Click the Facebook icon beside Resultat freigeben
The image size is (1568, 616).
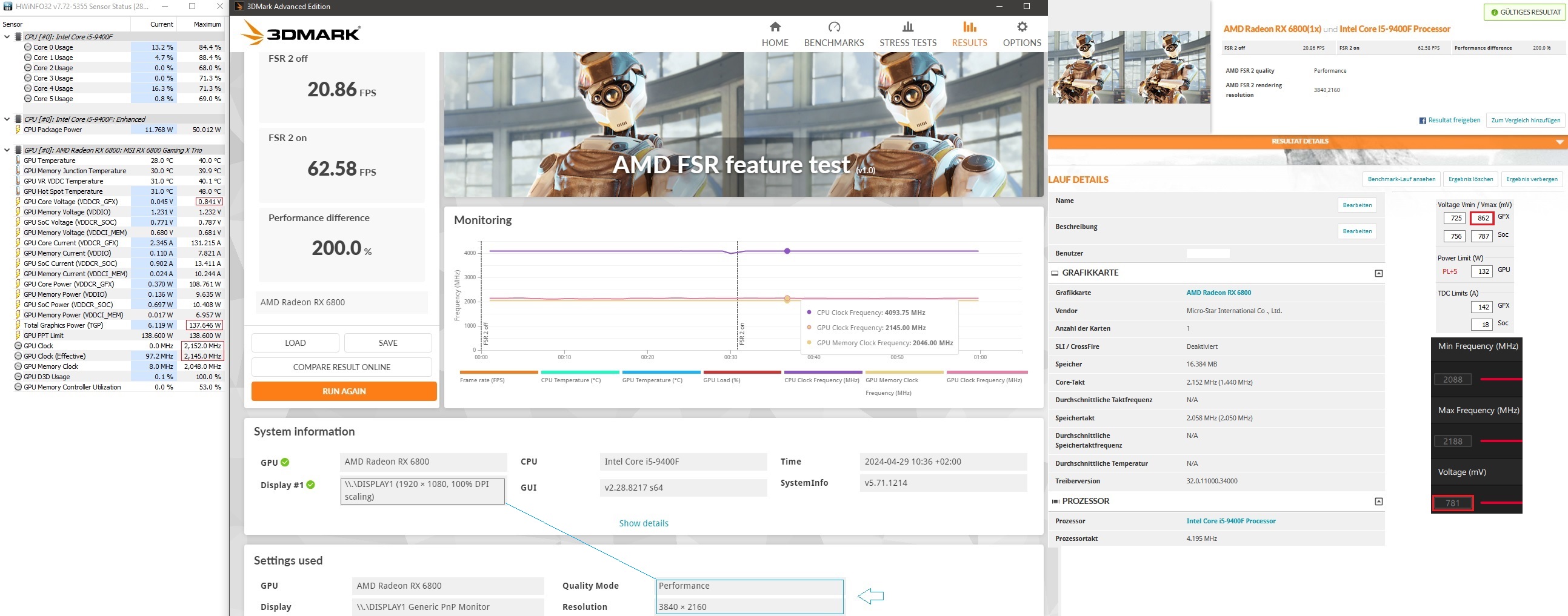coord(1423,121)
